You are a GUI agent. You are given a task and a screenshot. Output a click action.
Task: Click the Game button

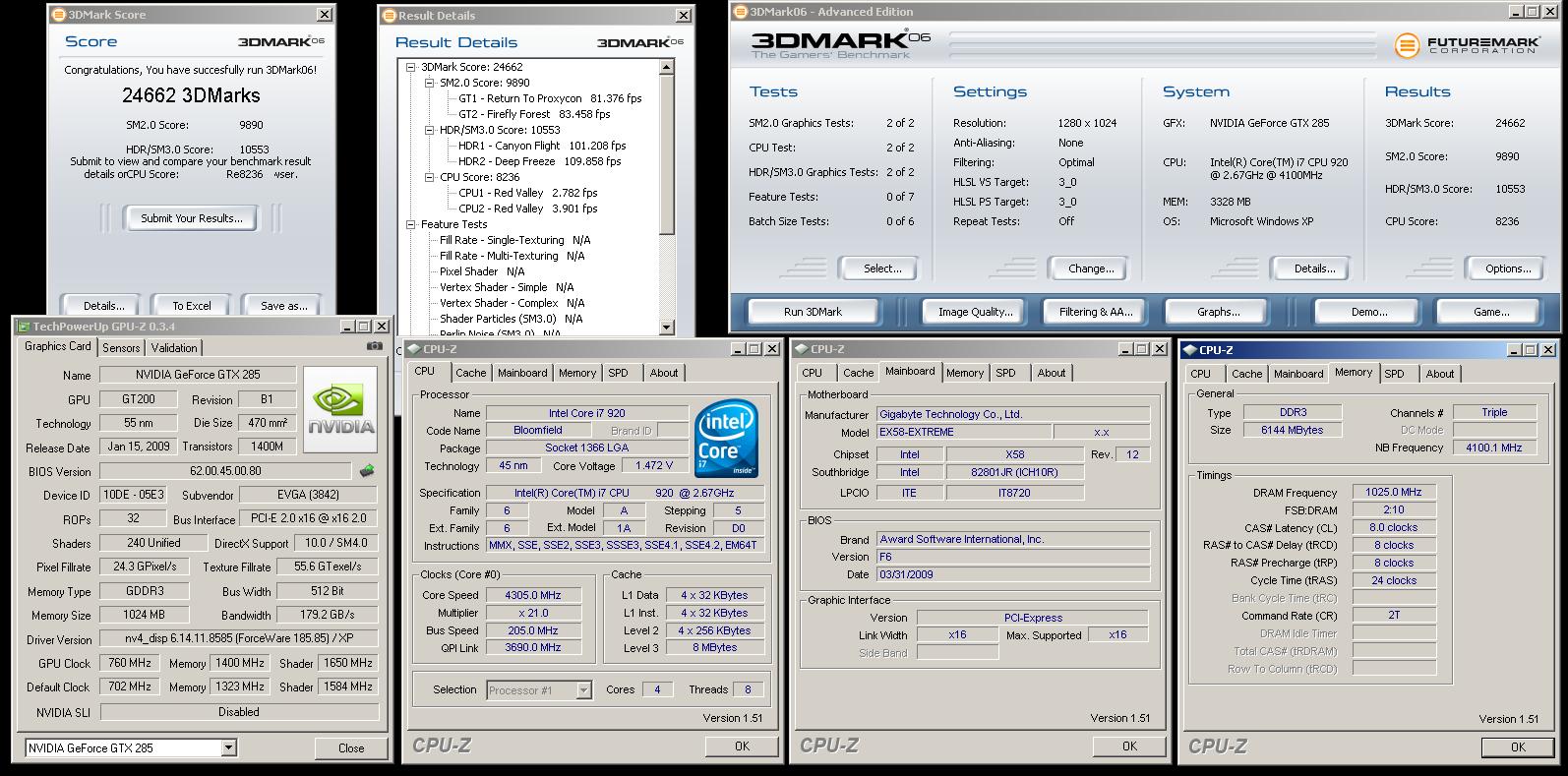(x=1490, y=312)
